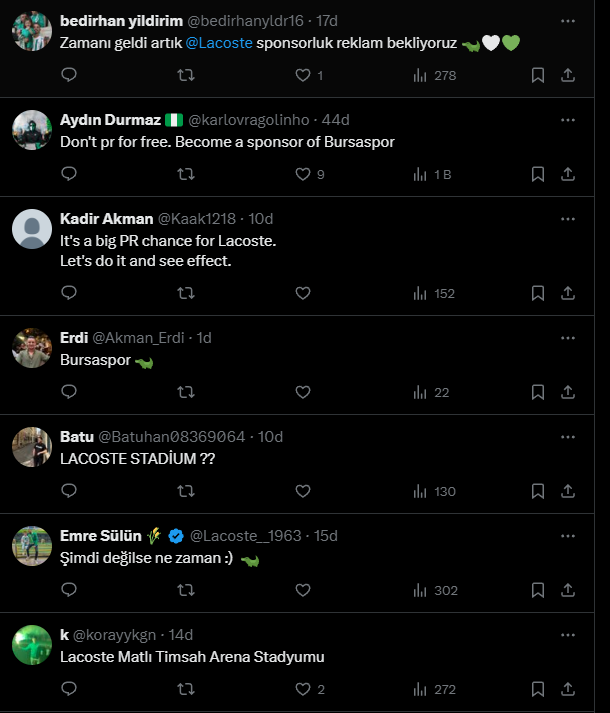Retweet Emre Sülün's tweet
This screenshot has height=713, width=610.
pyautogui.click(x=185, y=590)
